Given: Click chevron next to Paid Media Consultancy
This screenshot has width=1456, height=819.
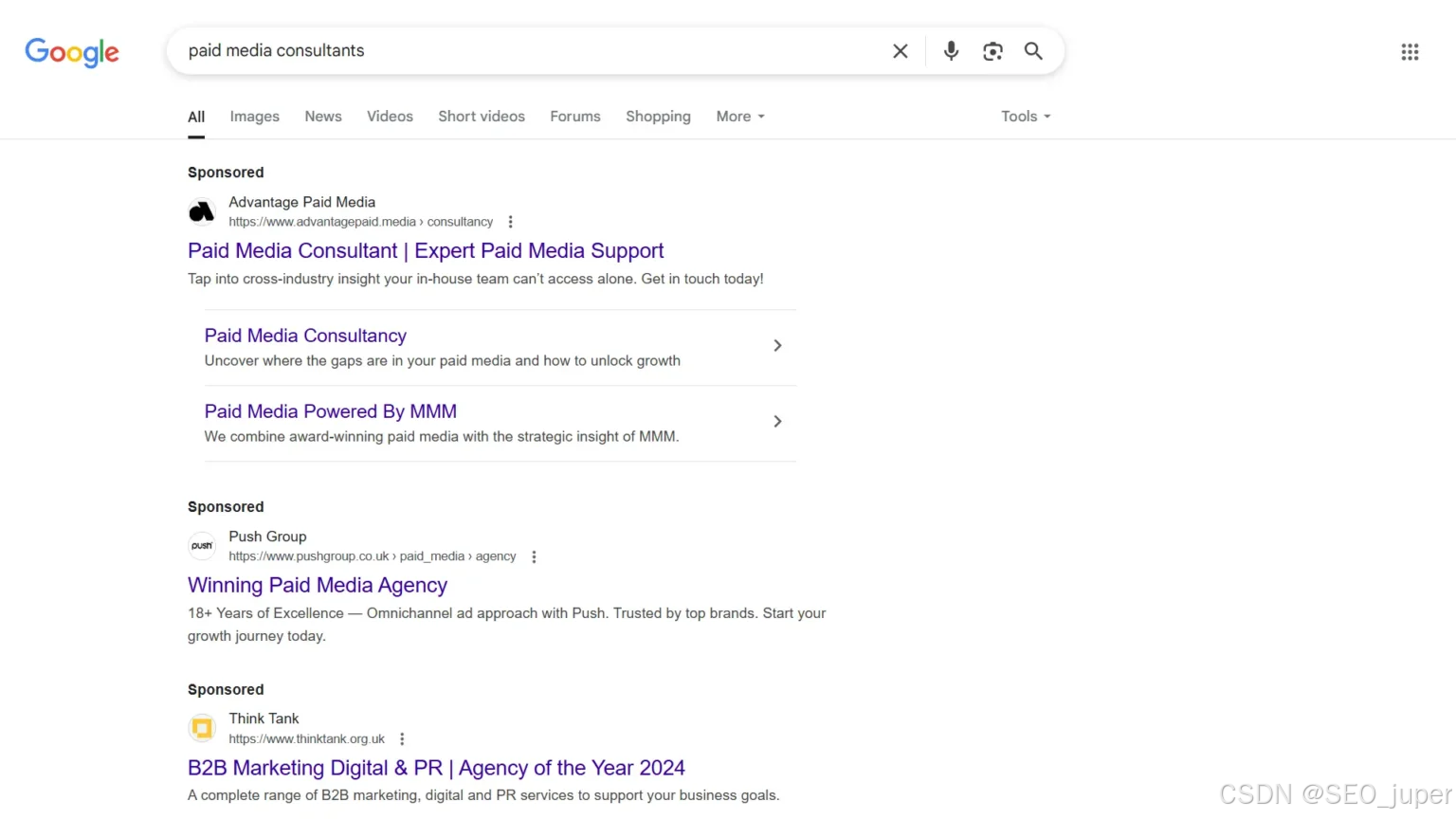Looking at the screenshot, I should [x=777, y=346].
